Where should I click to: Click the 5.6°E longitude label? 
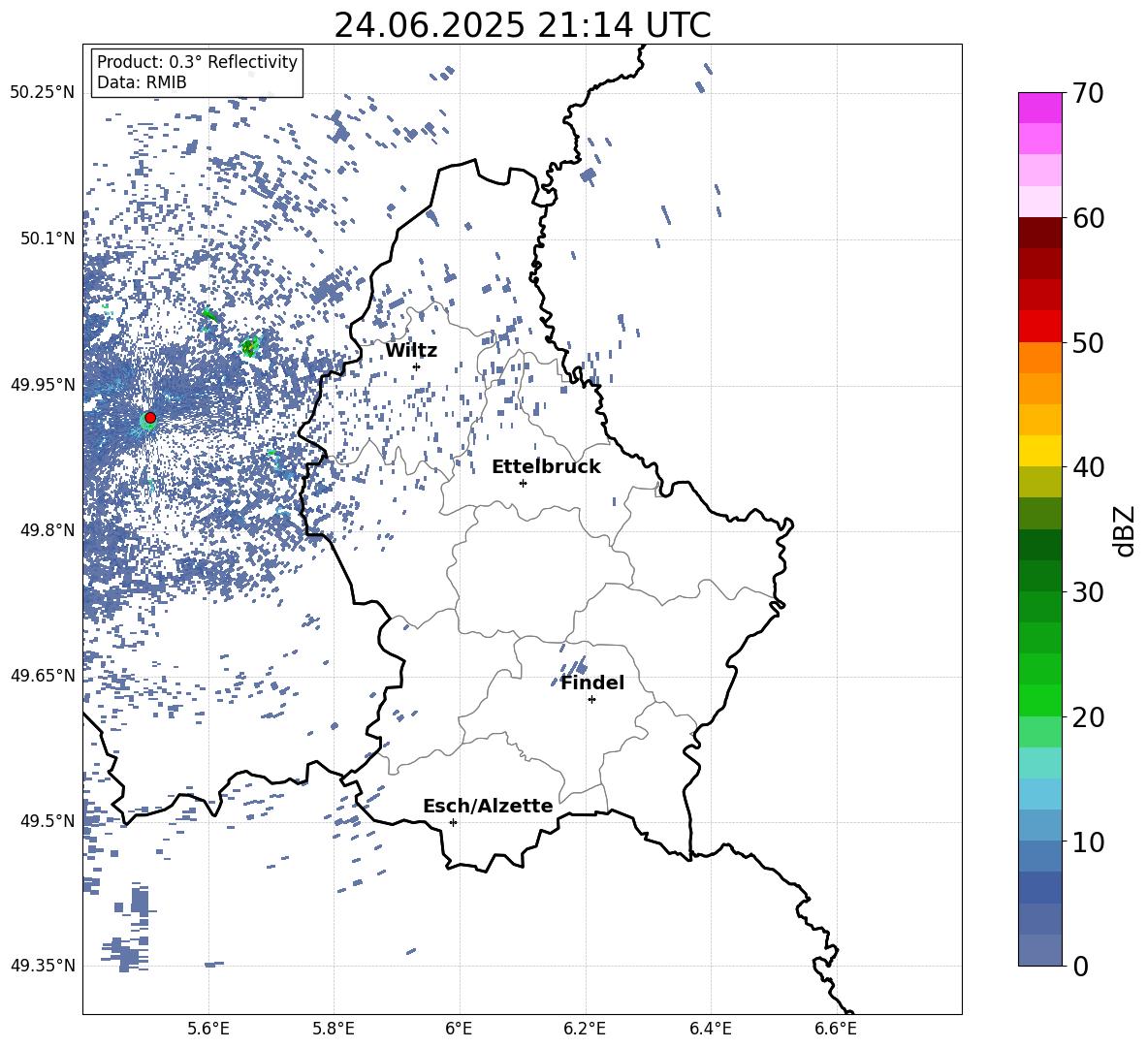[x=208, y=1029]
